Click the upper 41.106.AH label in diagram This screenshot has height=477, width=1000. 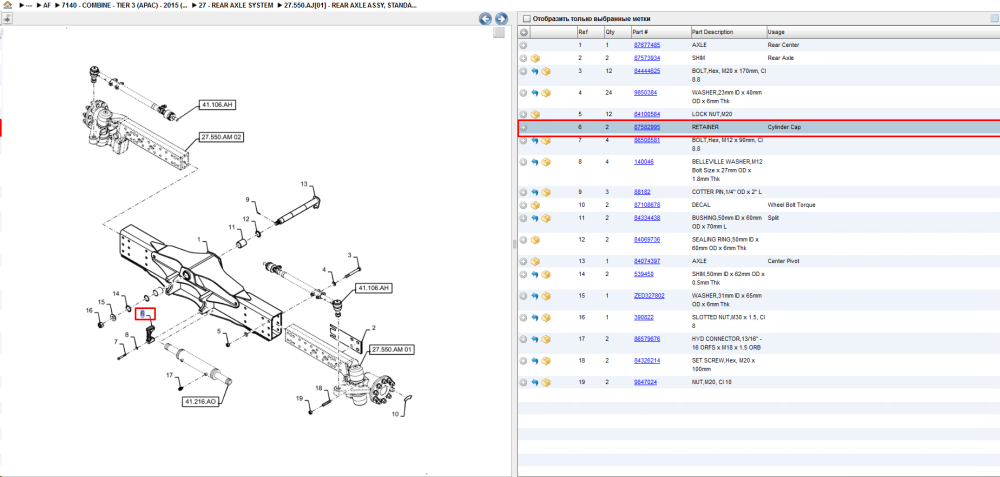coord(217,104)
